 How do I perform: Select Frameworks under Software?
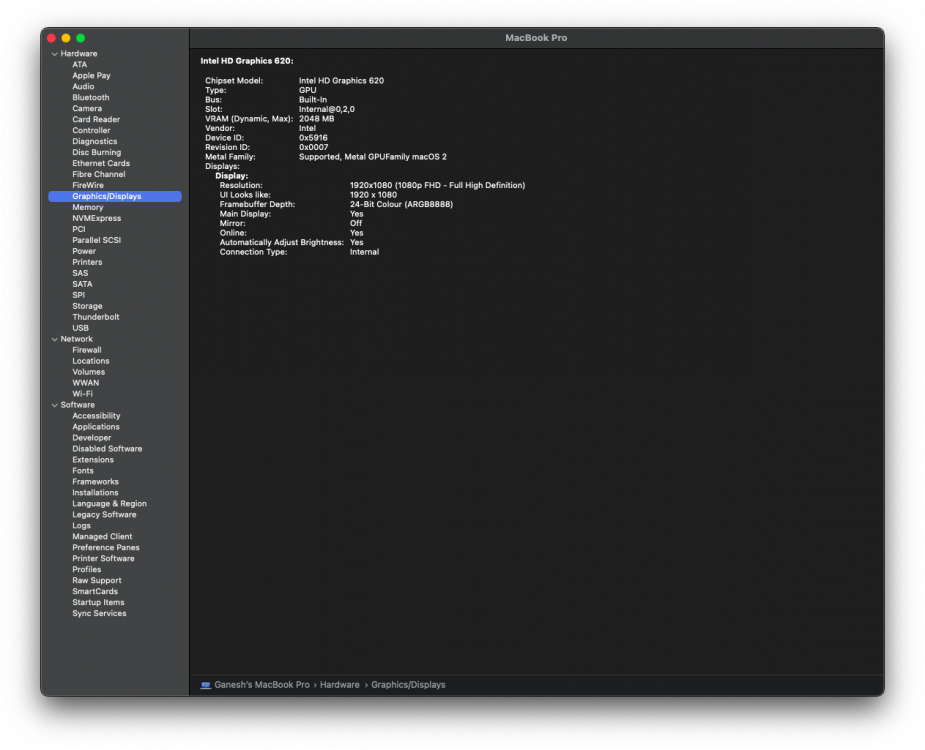tap(96, 482)
